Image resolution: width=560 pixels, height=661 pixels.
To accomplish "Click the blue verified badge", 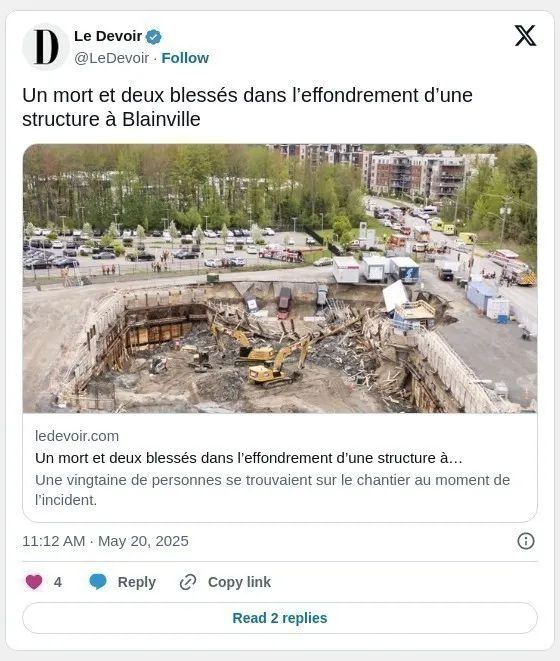I will point(153,37).
